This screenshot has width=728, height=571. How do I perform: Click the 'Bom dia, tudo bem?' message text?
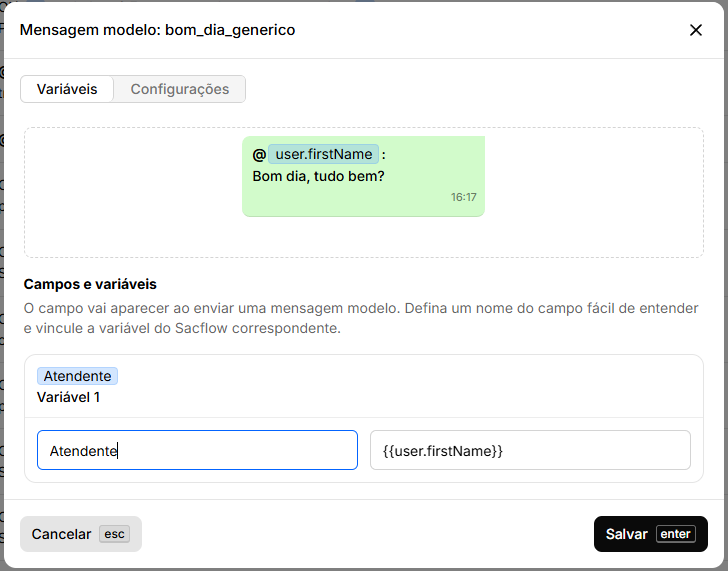point(318,176)
